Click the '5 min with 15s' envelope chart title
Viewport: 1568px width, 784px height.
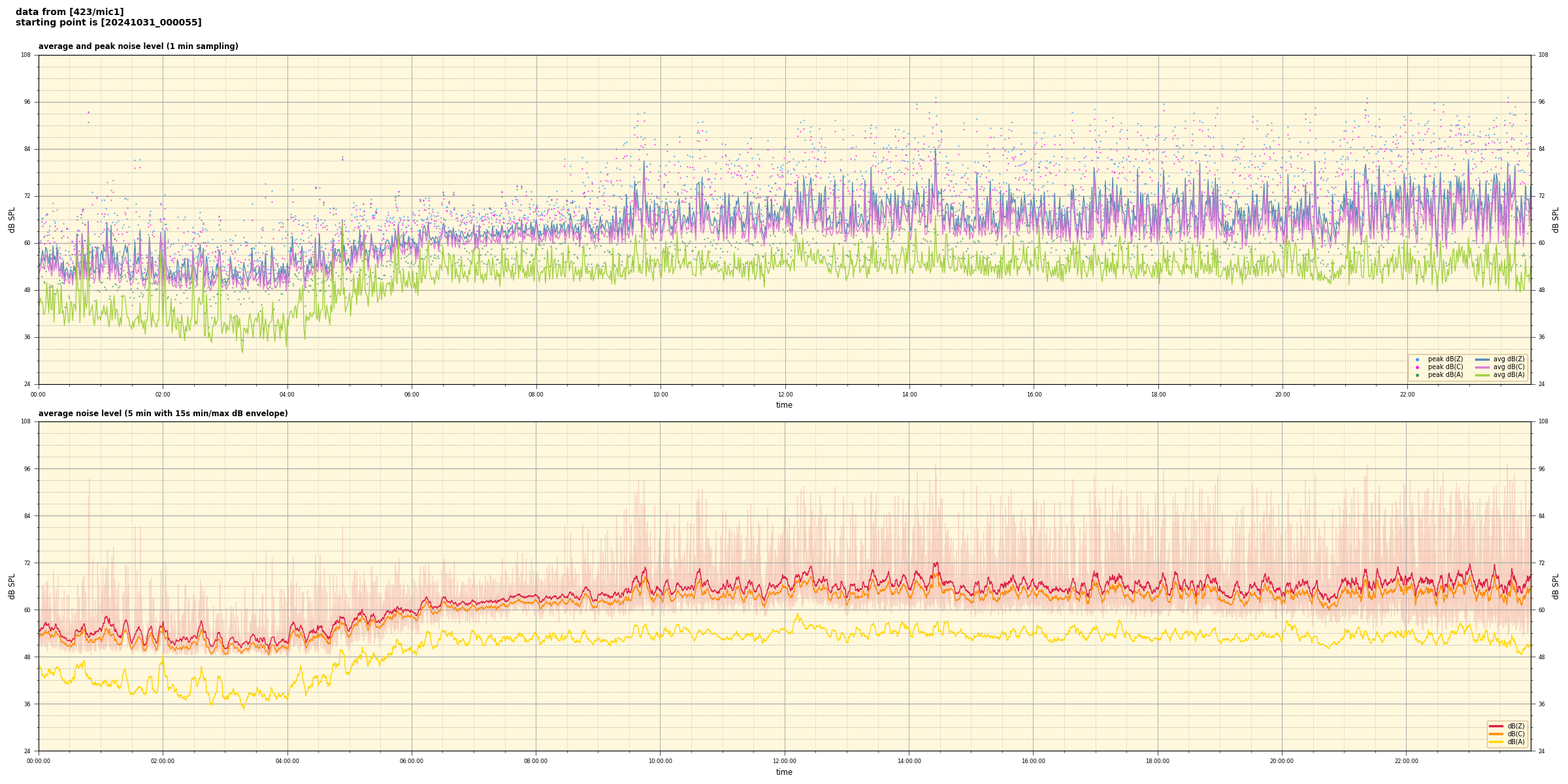[x=163, y=414]
